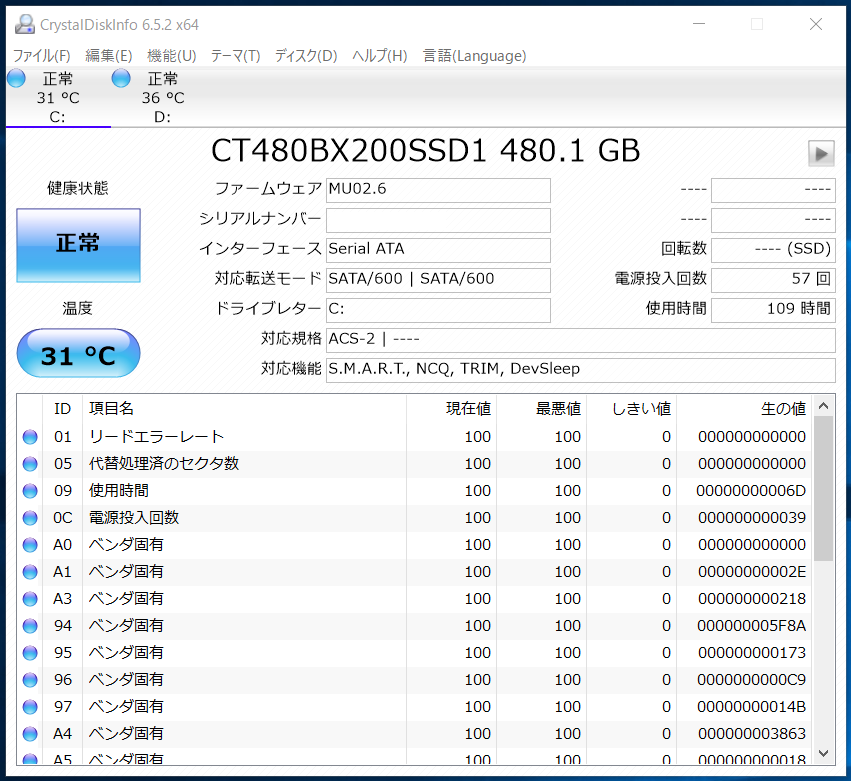This screenshot has width=851, height=781.
Task: Open the ファイル(F) menu
Action: (x=42, y=56)
